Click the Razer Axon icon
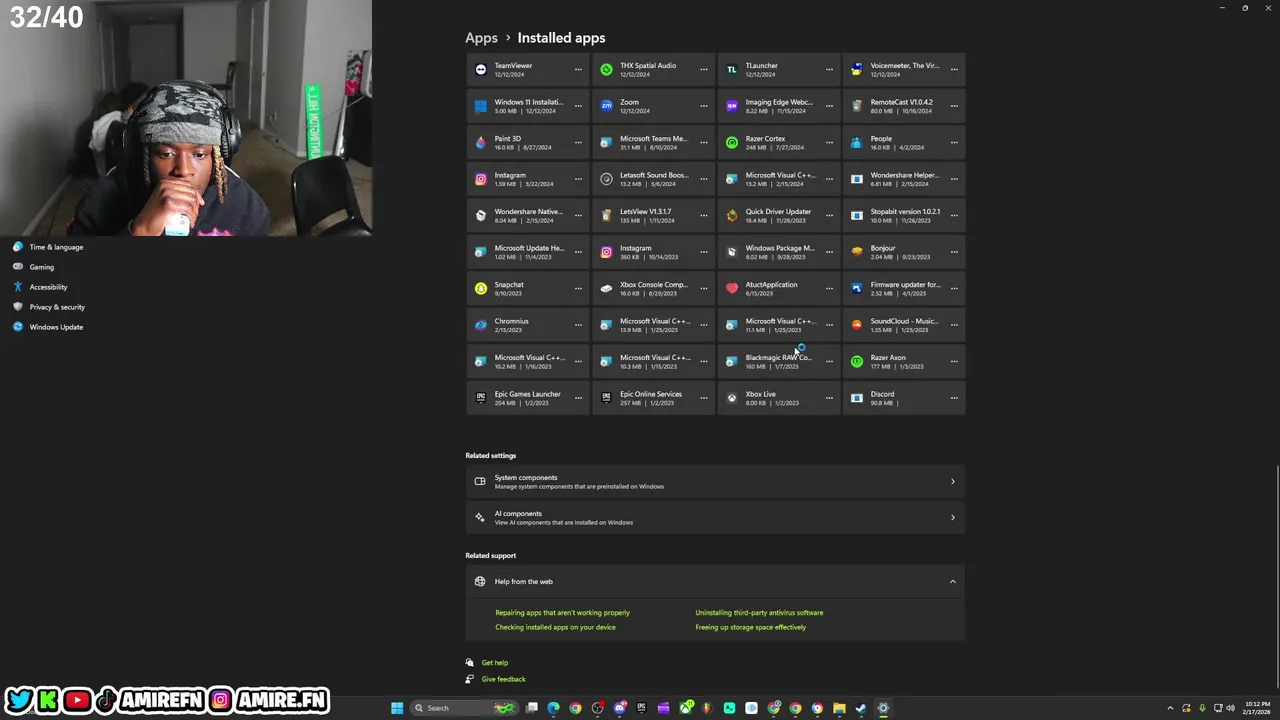 coord(857,362)
